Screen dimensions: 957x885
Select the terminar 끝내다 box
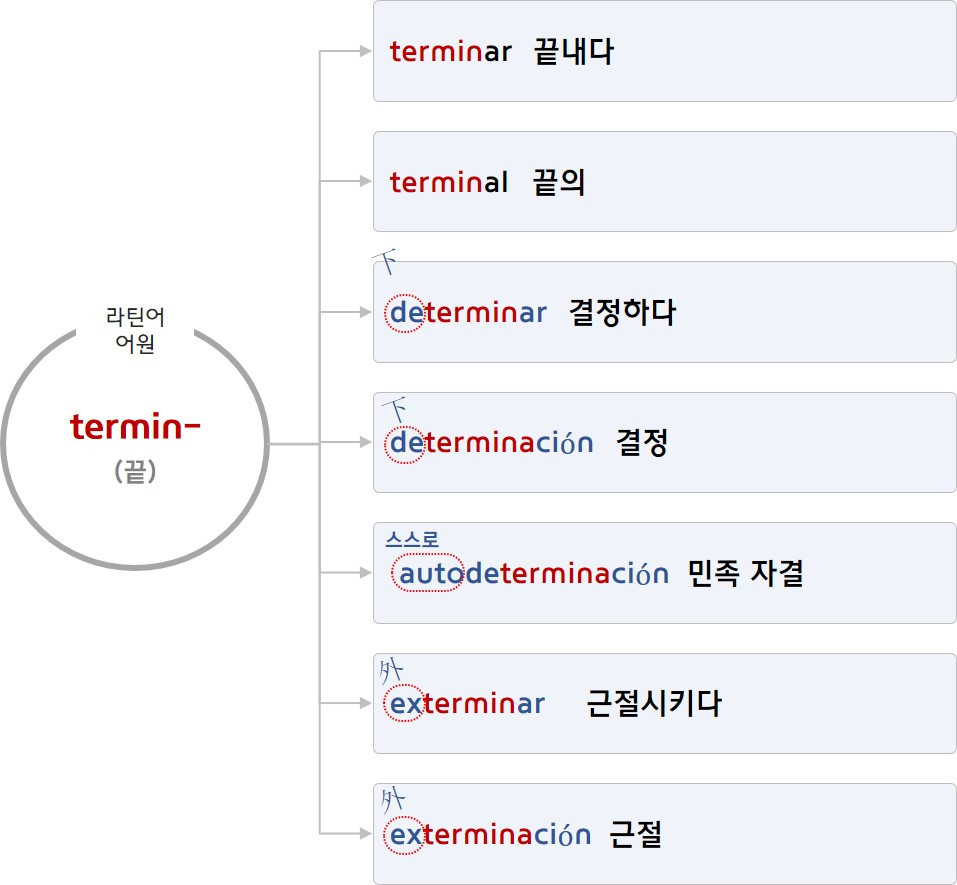pos(664,51)
